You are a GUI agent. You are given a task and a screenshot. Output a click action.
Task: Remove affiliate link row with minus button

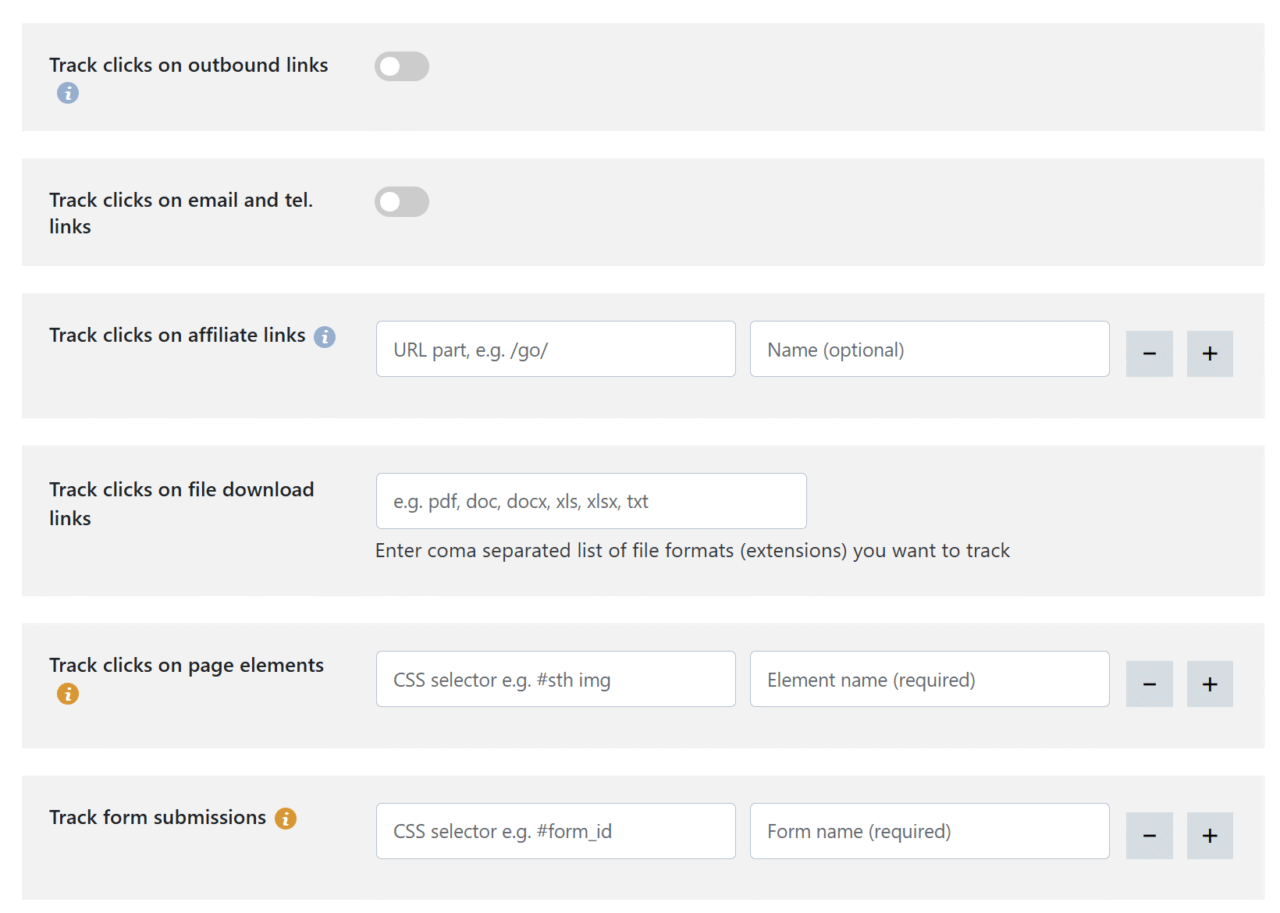coord(1149,354)
